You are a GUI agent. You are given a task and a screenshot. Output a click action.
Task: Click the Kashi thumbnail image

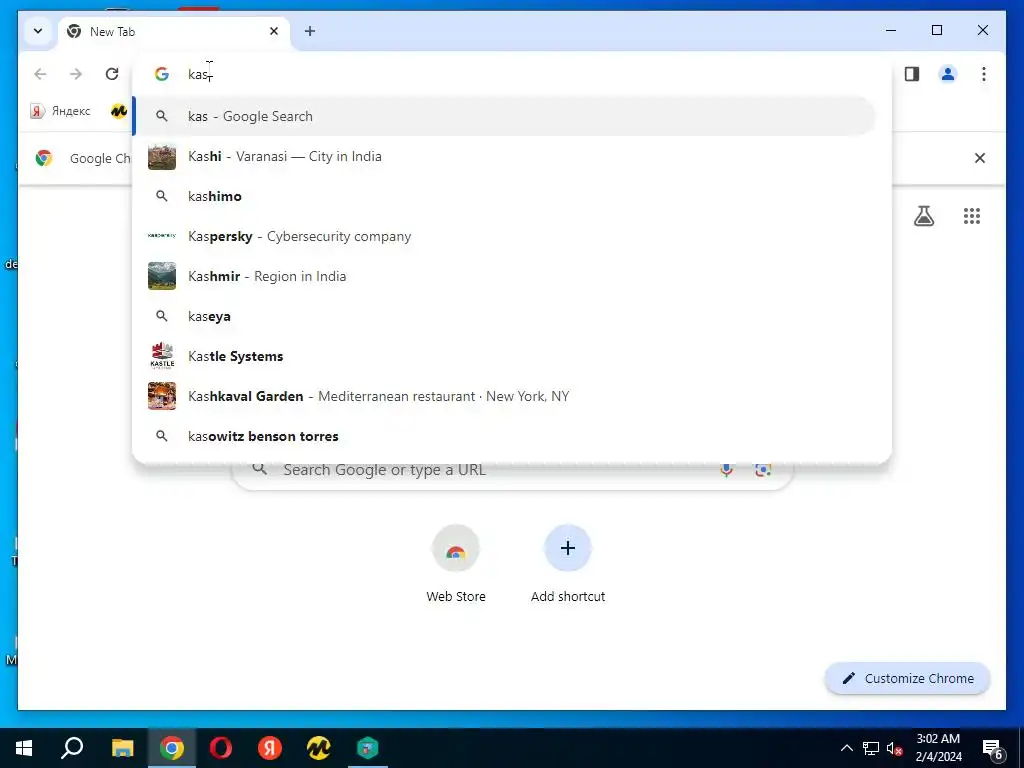pos(162,157)
